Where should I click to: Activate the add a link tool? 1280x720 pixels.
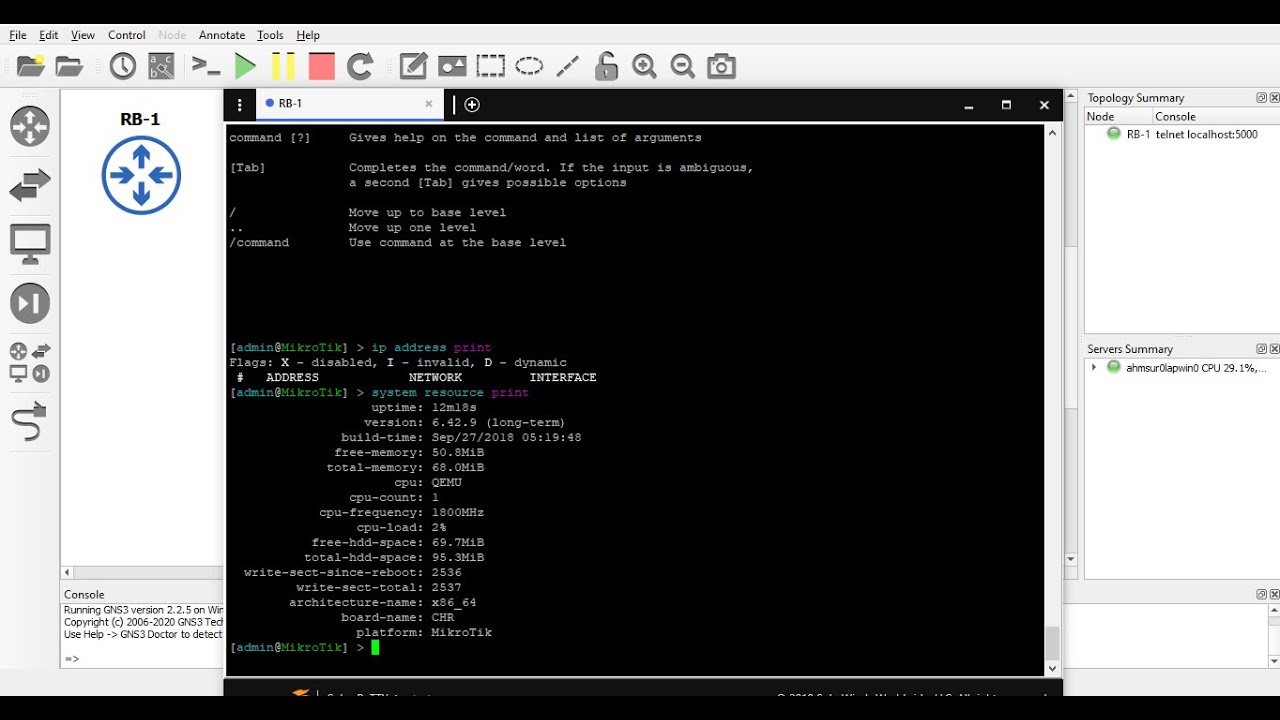[x=30, y=421]
